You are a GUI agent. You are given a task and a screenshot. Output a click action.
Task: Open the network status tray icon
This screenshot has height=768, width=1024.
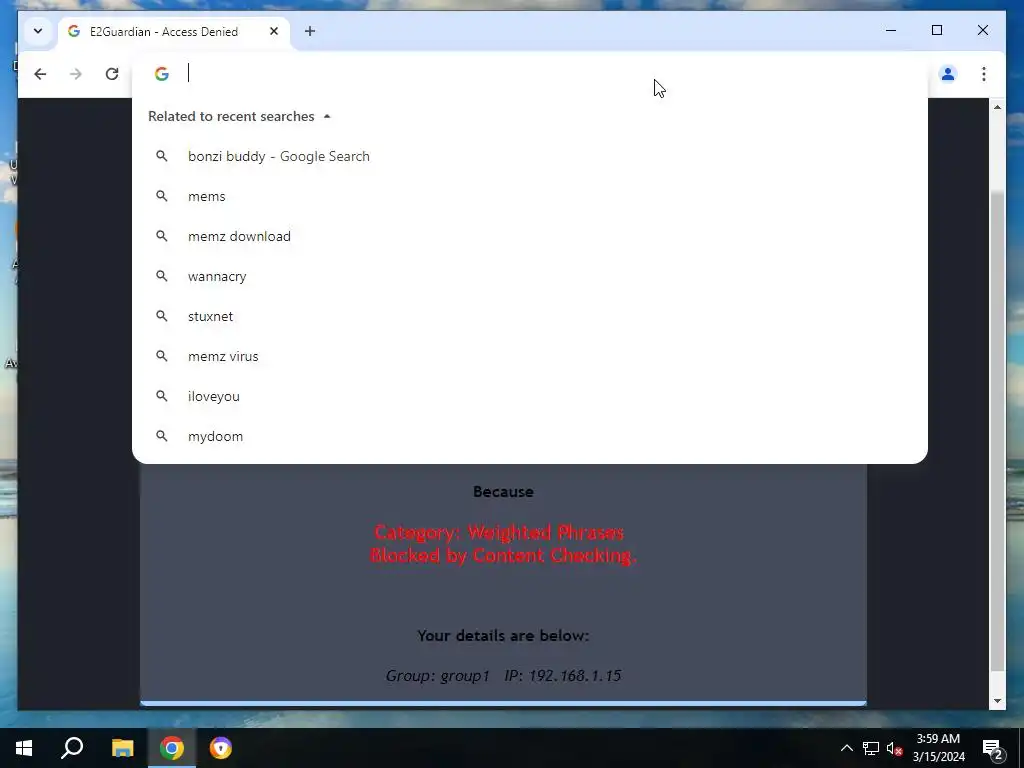click(x=871, y=748)
